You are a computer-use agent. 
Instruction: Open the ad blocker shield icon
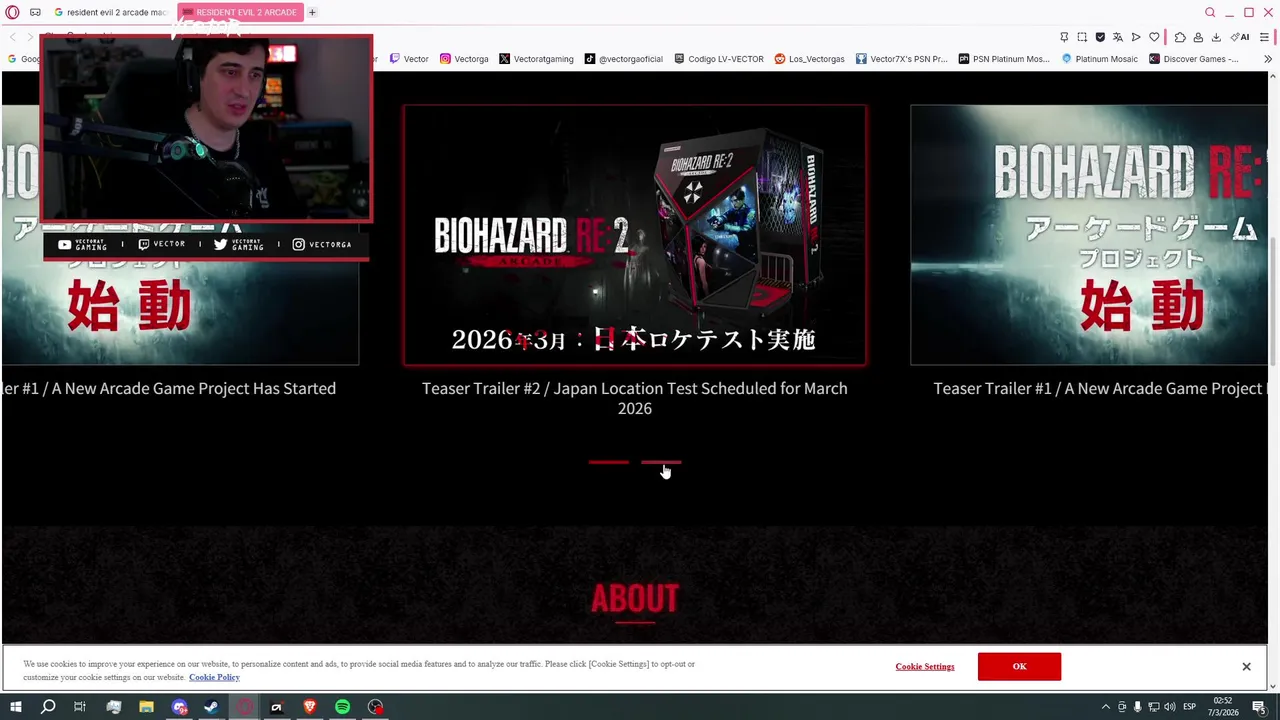click(x=1100, y=37)
